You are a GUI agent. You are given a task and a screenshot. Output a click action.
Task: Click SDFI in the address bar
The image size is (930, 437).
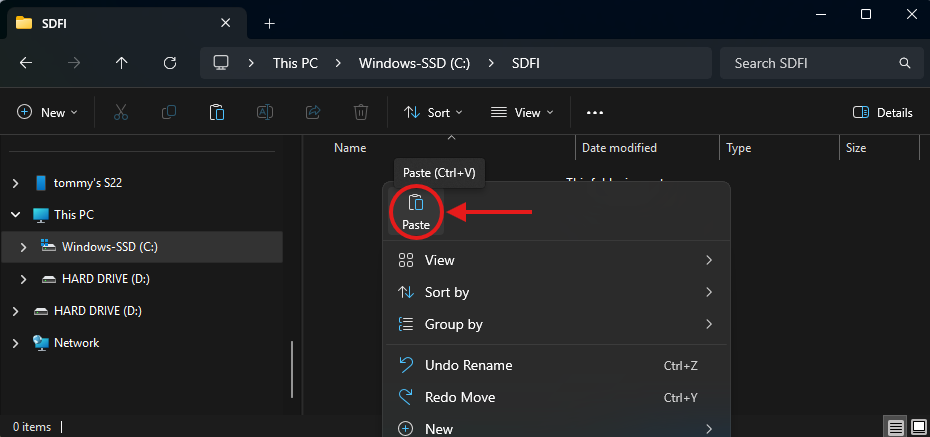526,63
